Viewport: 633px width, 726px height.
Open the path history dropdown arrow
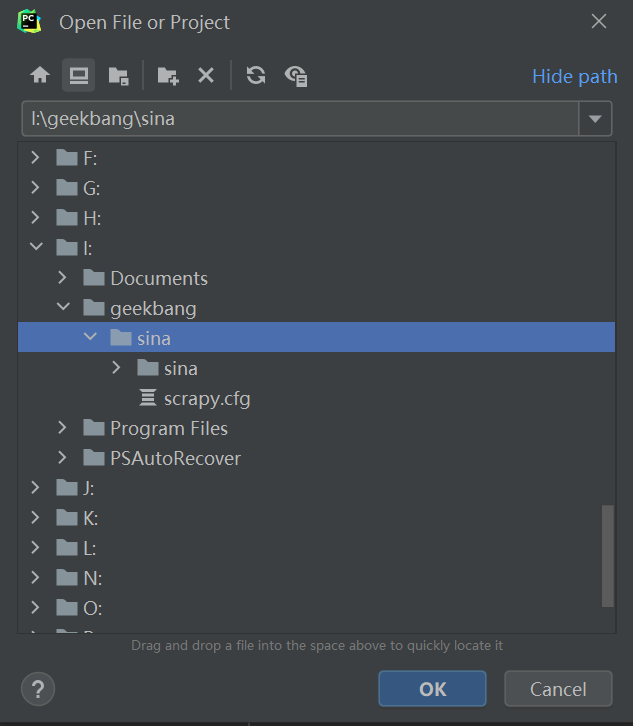click(595, 119)
